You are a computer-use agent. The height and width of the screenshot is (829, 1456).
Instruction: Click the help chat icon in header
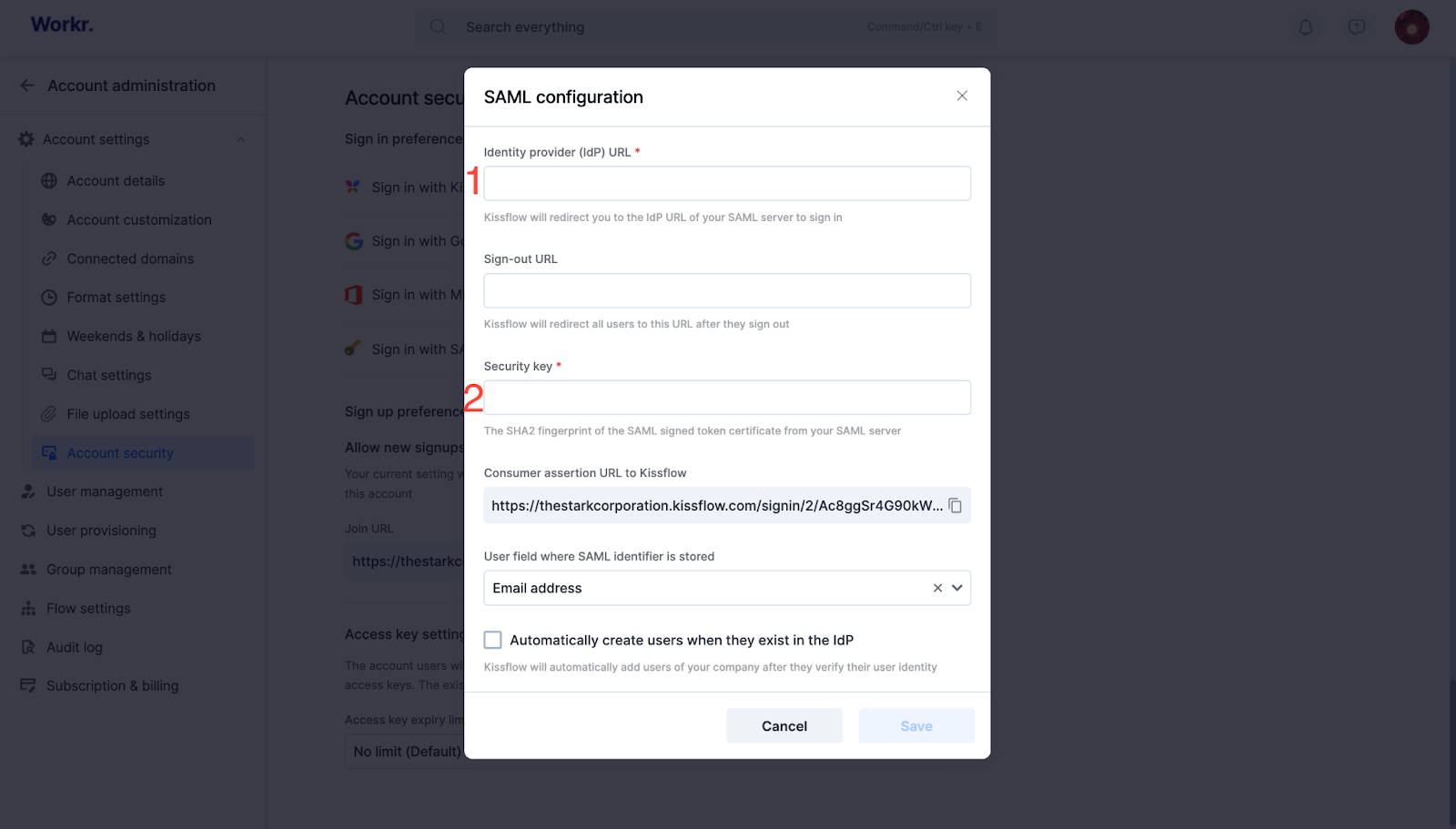[x=1356, y=27]
